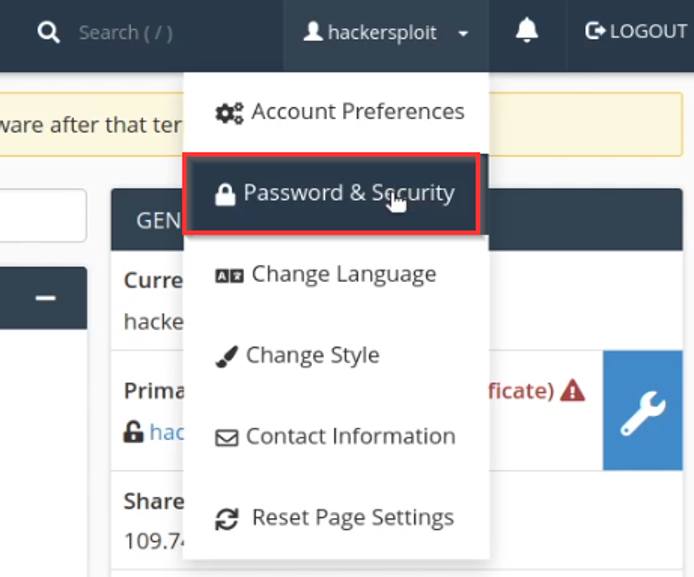This screenshot has width=694, height=577.
Task: Select Password & Security menu item
Action: [348, 193]
